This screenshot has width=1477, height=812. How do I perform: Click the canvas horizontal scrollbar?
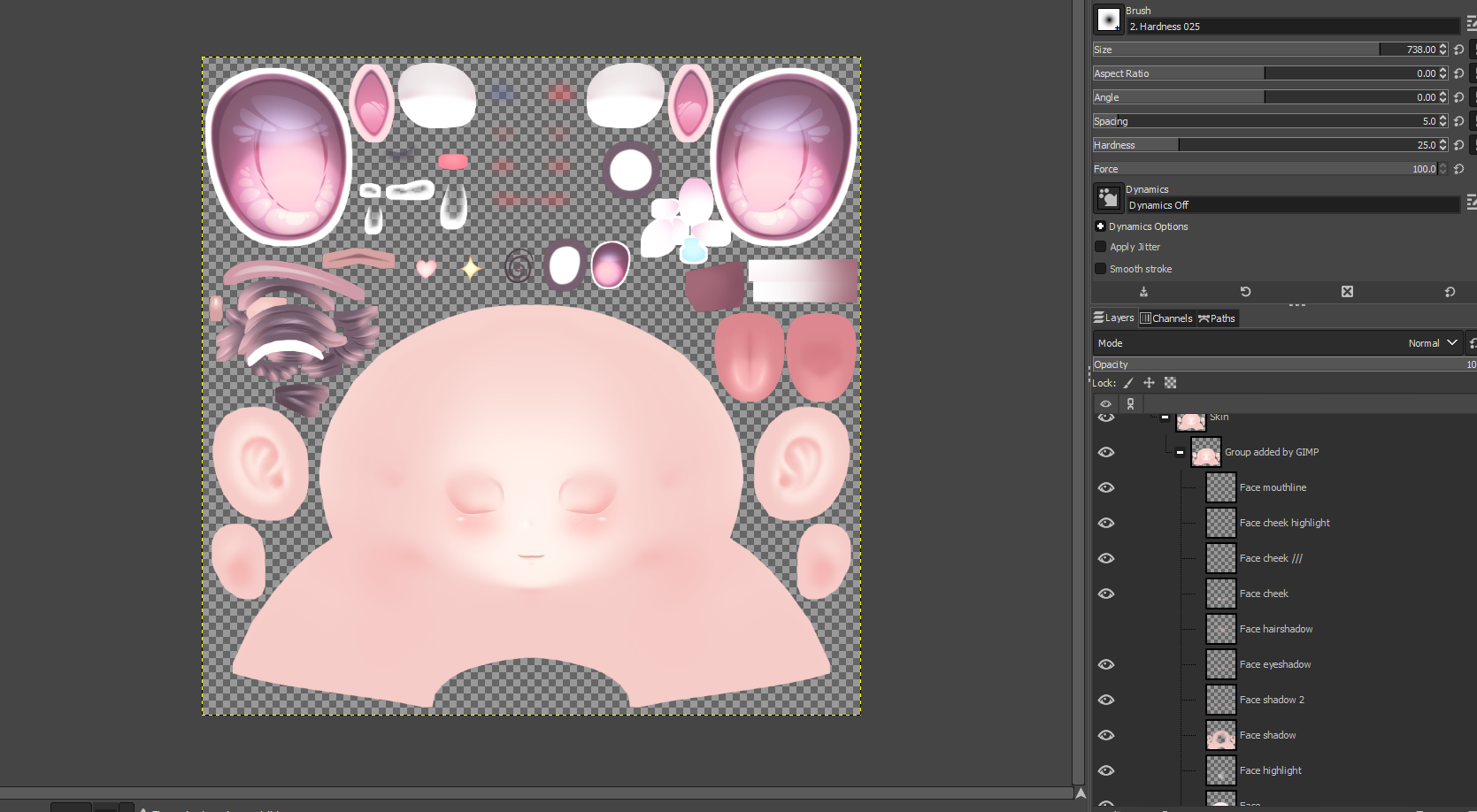(535, 793)
